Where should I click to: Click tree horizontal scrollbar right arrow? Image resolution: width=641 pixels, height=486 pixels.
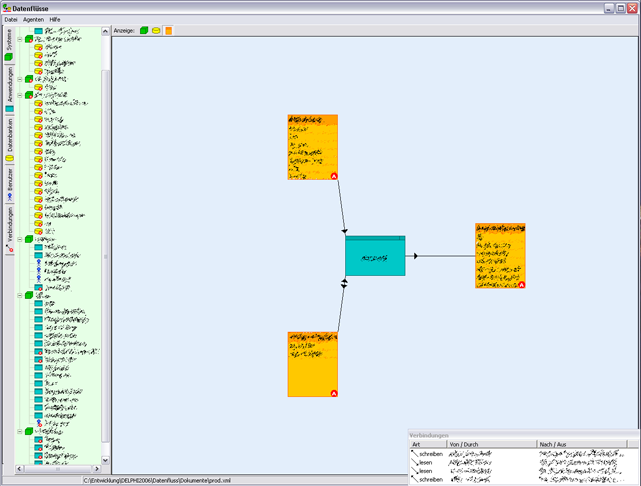tap(96, 469)
